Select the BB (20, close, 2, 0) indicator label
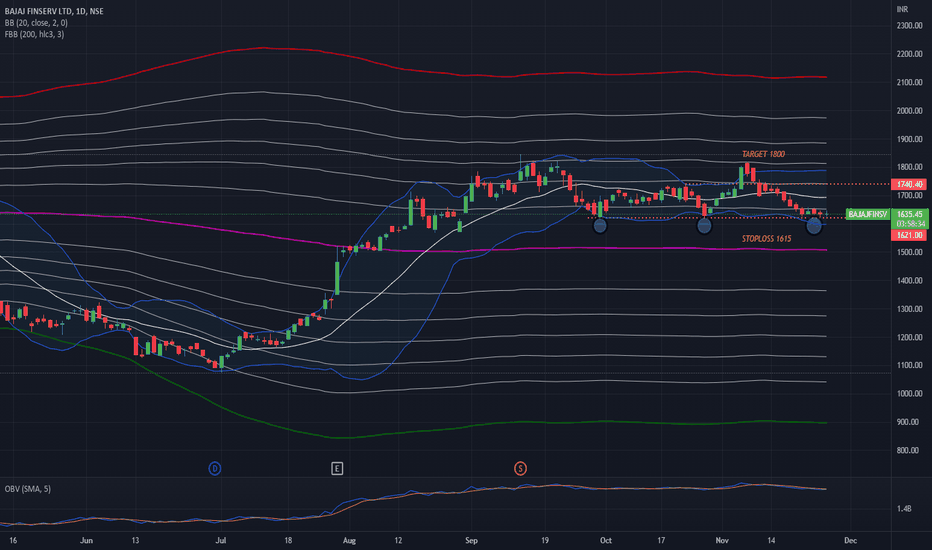The height and width of the screenshot is (550, 932). click(x=36, y=23)
